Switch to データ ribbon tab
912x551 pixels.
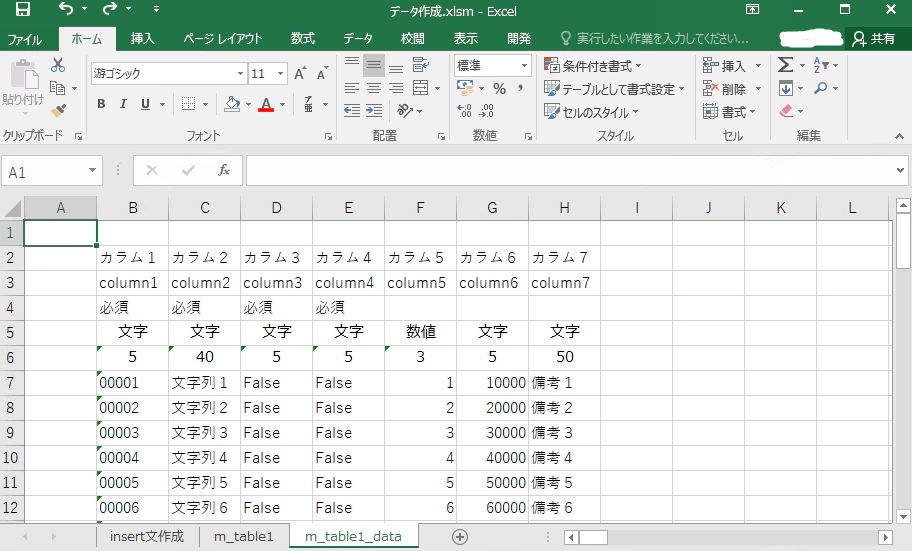[x=358, y=39]
